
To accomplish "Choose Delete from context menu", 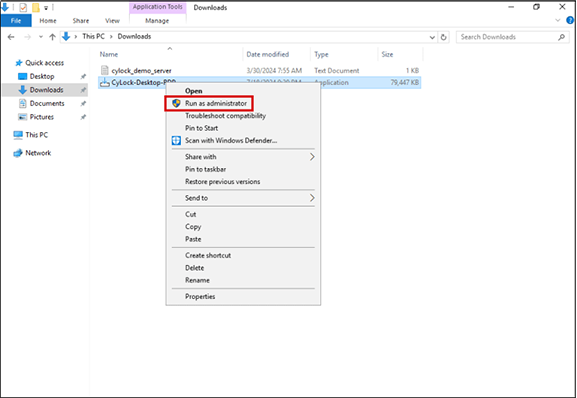I will (x=194, y=268).
